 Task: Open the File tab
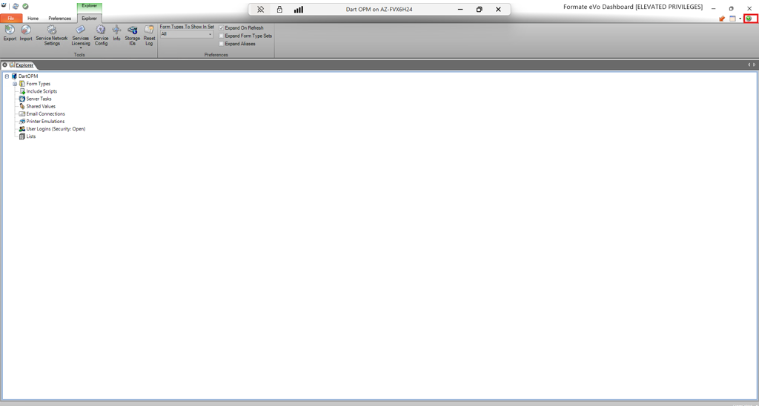coord(11,18)
